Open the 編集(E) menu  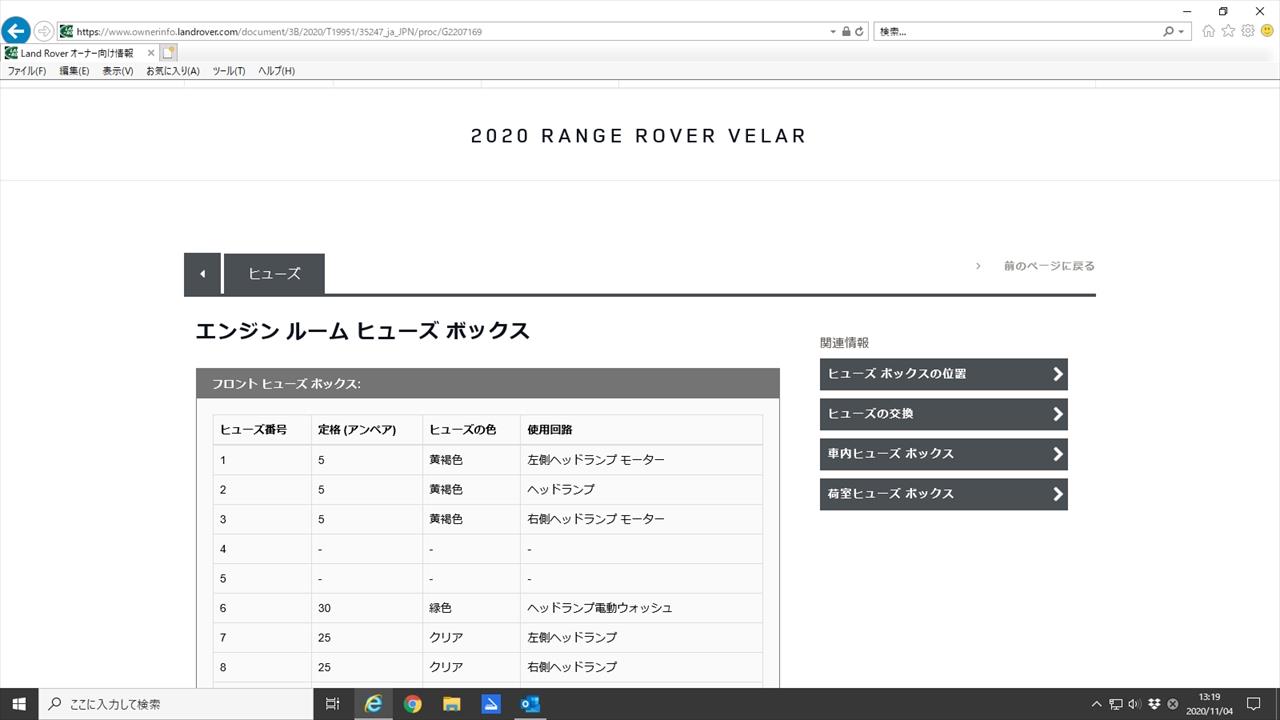point(74,71)
